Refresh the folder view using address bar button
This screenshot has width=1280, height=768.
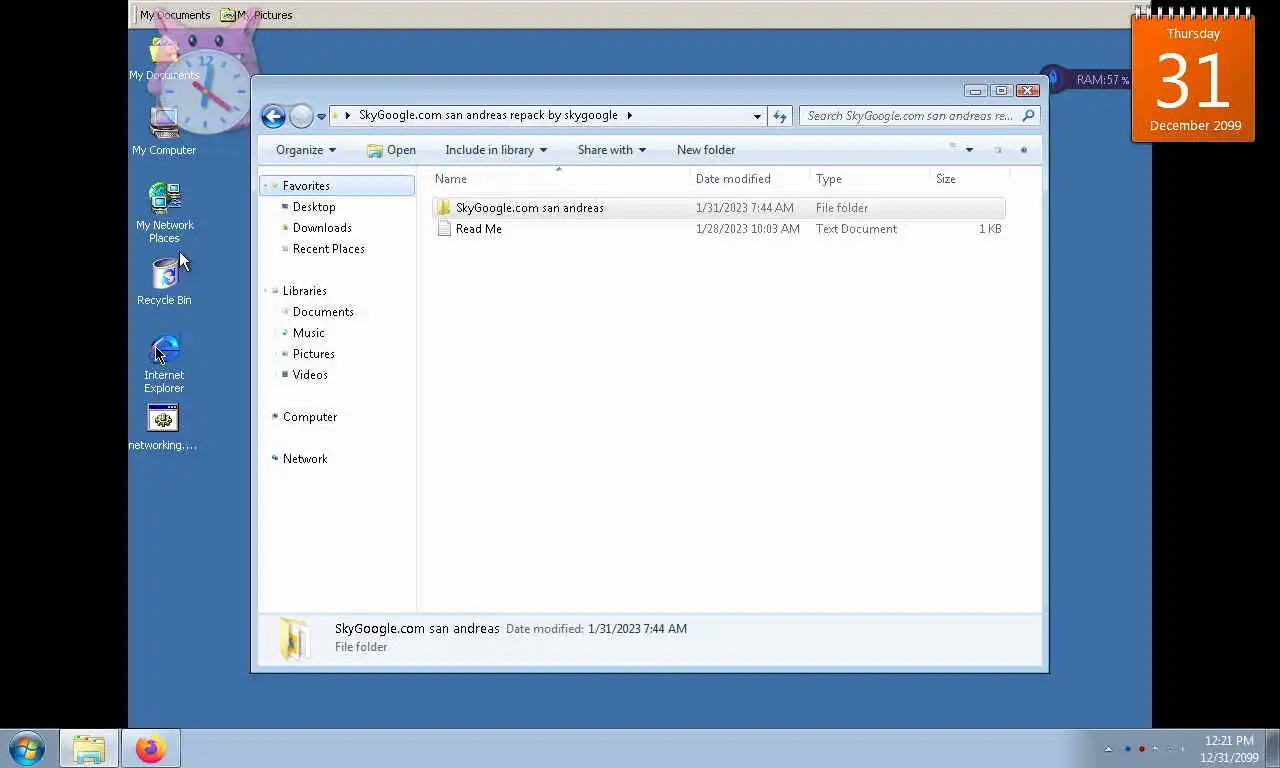tap(780, 115)
